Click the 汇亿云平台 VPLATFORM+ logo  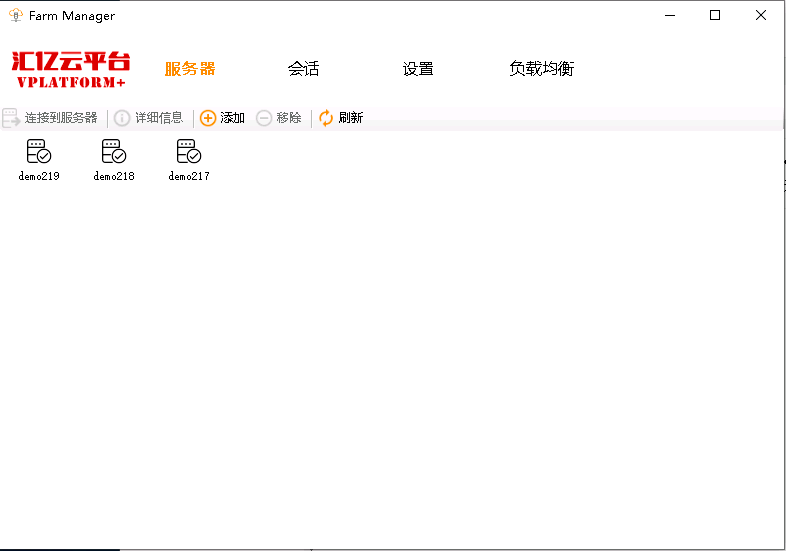[x=70, y=69]
